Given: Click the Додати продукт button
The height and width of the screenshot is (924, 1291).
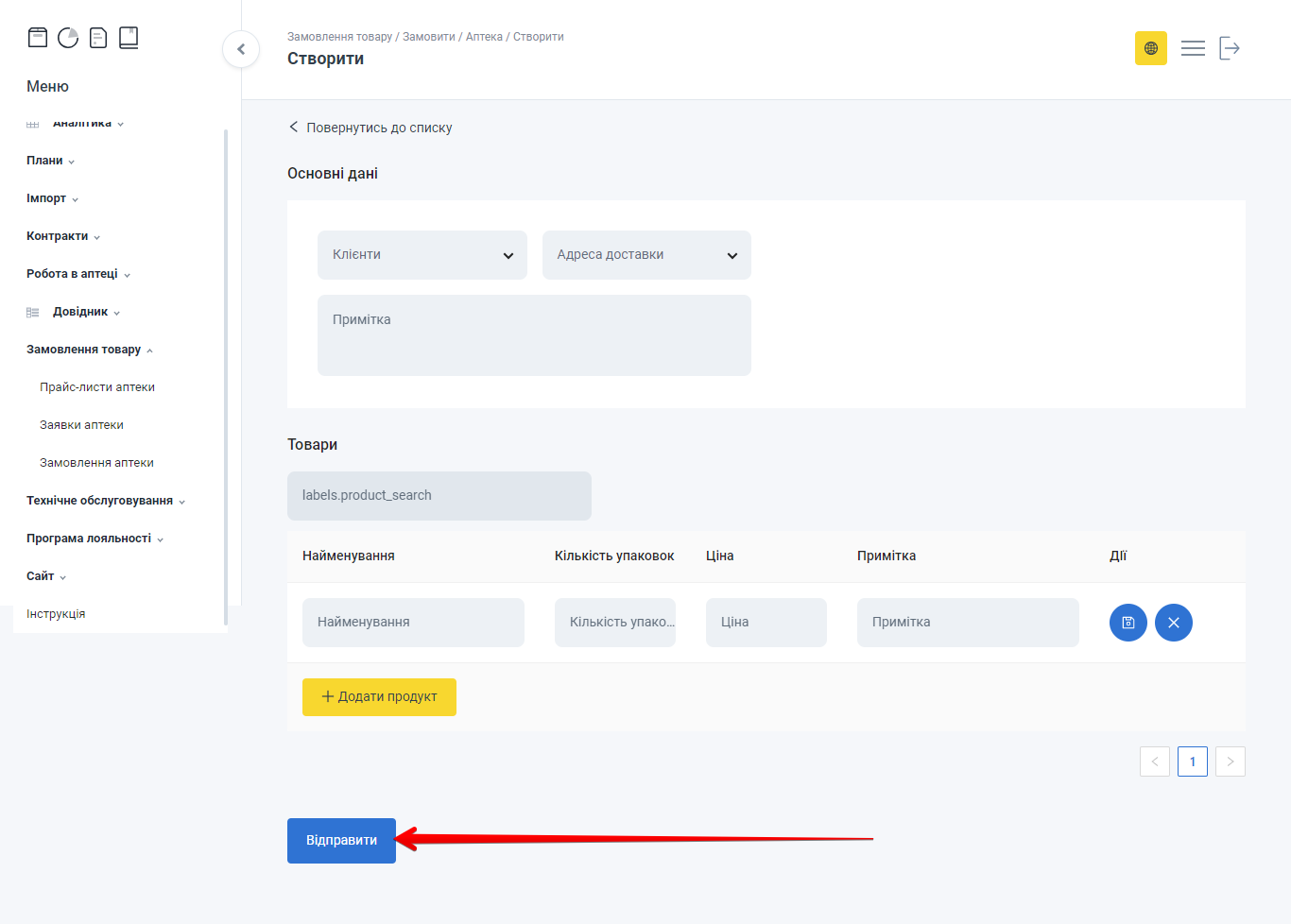Looking at the screenshot, I should [379, 697].
